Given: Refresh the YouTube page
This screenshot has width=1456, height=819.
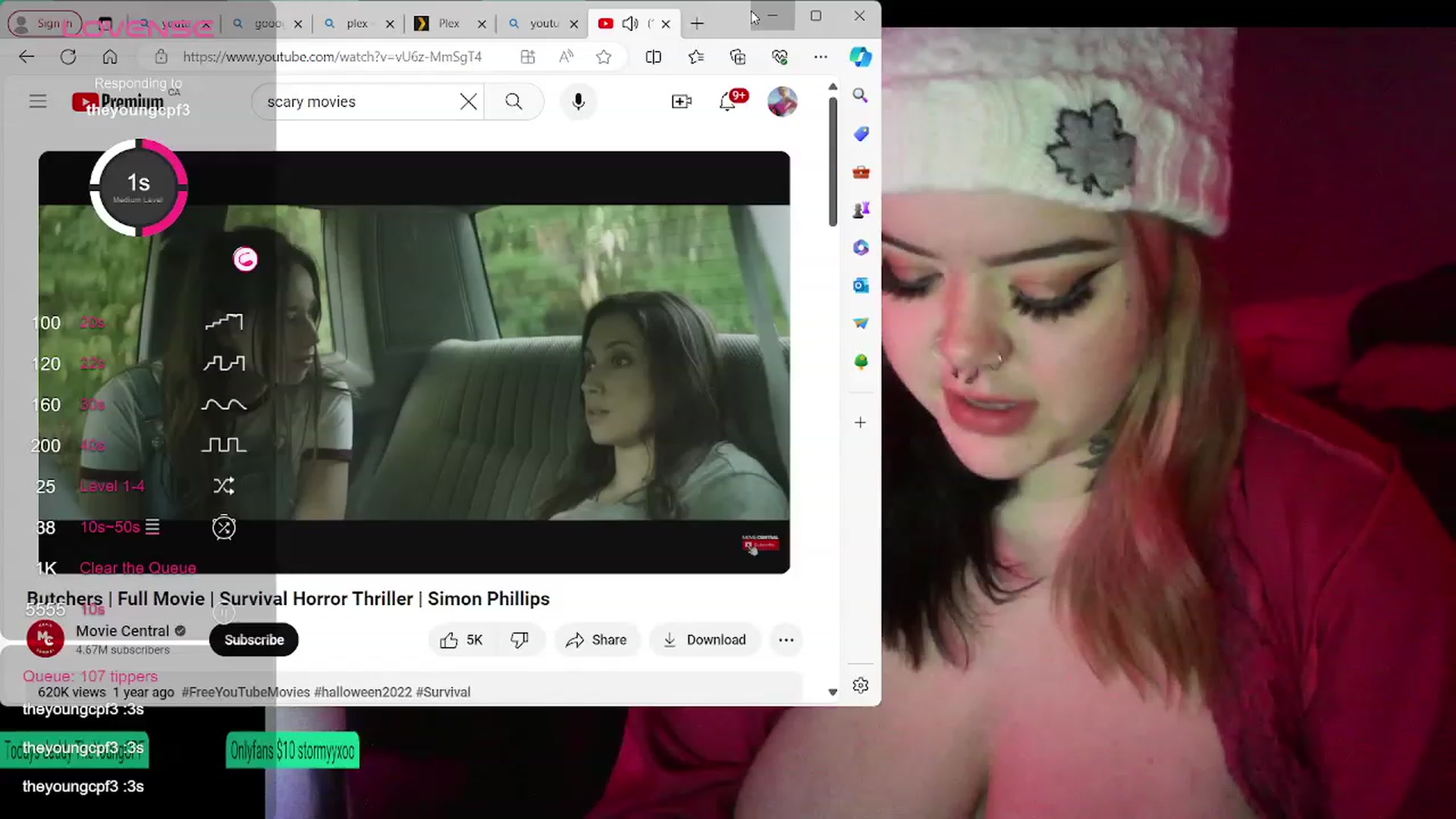Looking at the screenshot, I should (x=68, y=57).
